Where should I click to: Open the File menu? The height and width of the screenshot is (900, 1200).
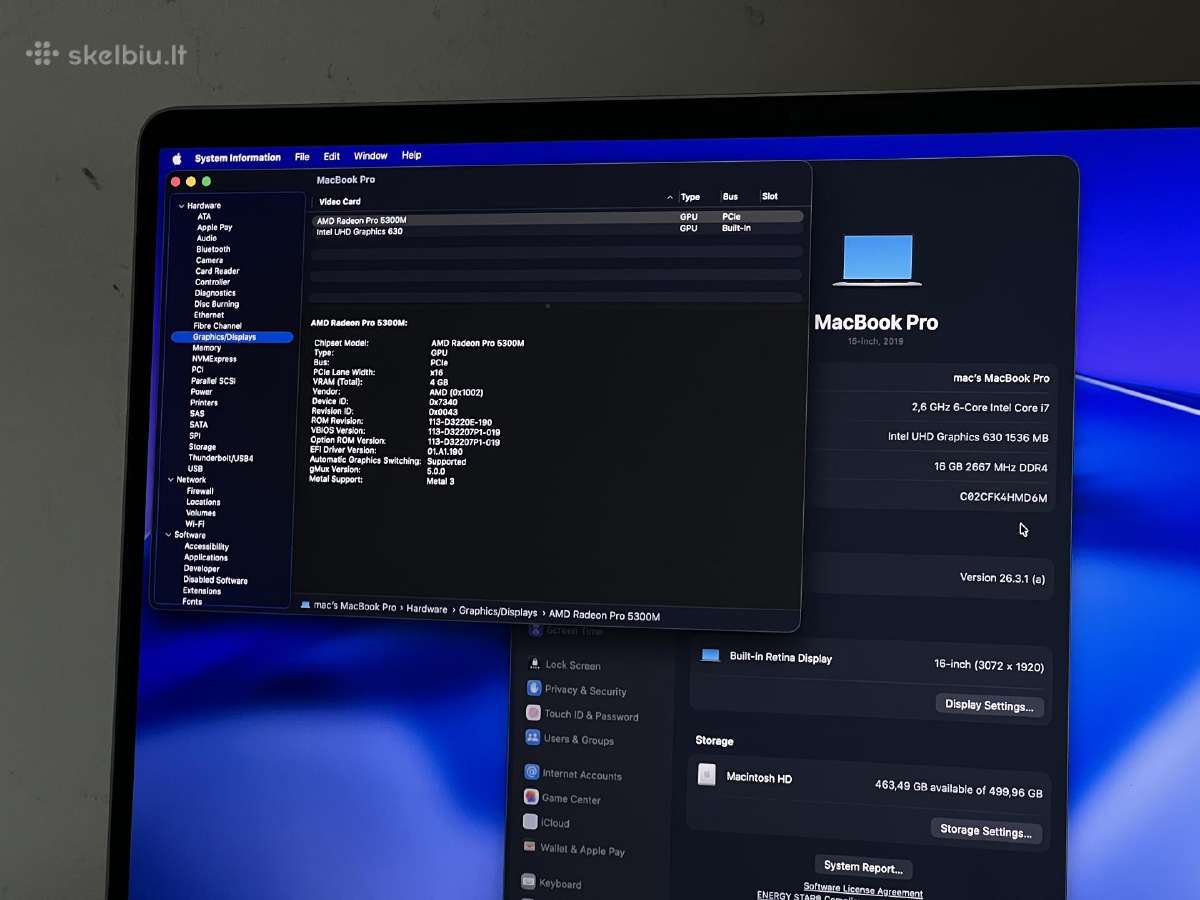[302, 157]
